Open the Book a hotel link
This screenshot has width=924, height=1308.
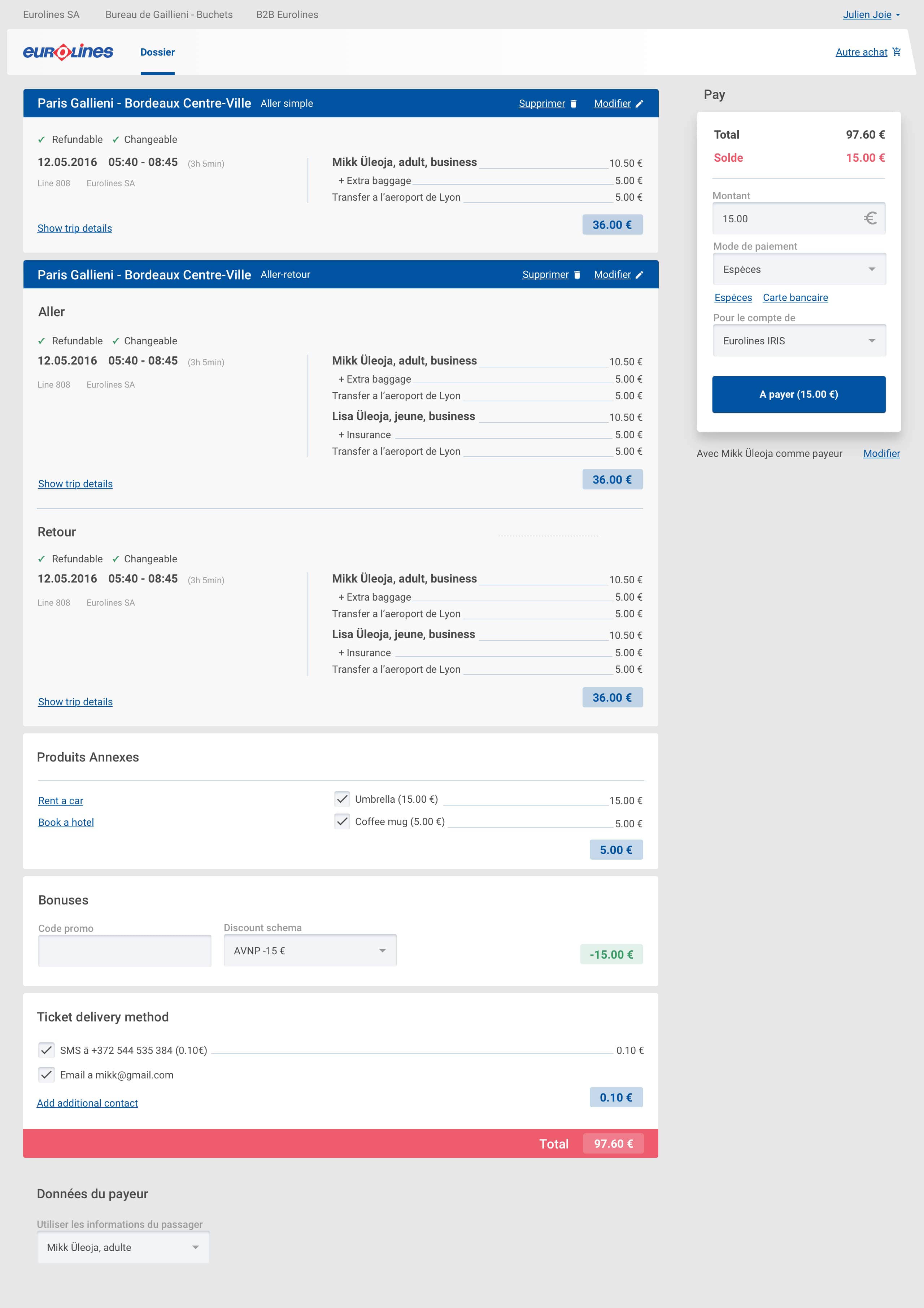(66, 822)
